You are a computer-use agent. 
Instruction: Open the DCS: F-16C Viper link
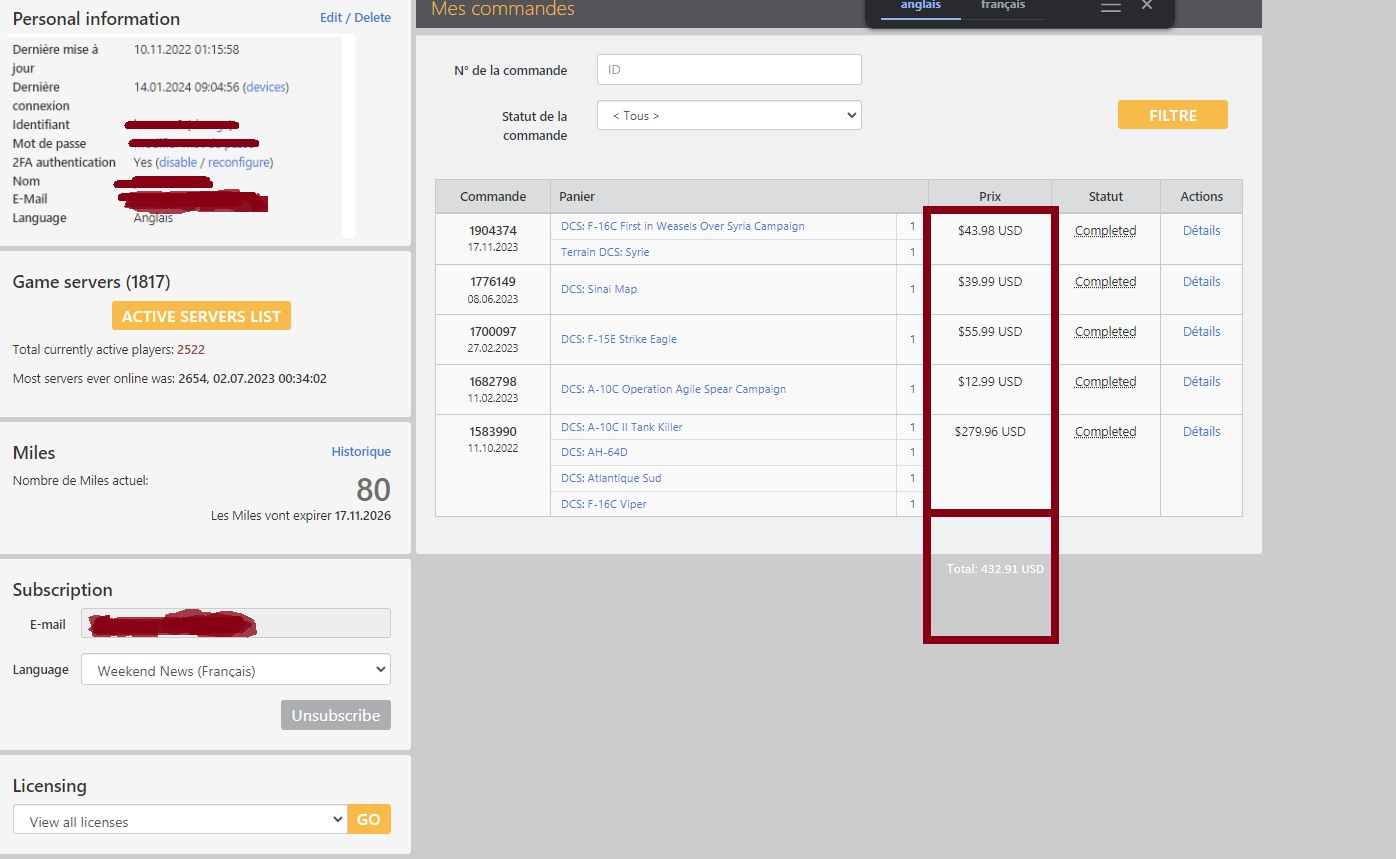[x=604, y=504]
